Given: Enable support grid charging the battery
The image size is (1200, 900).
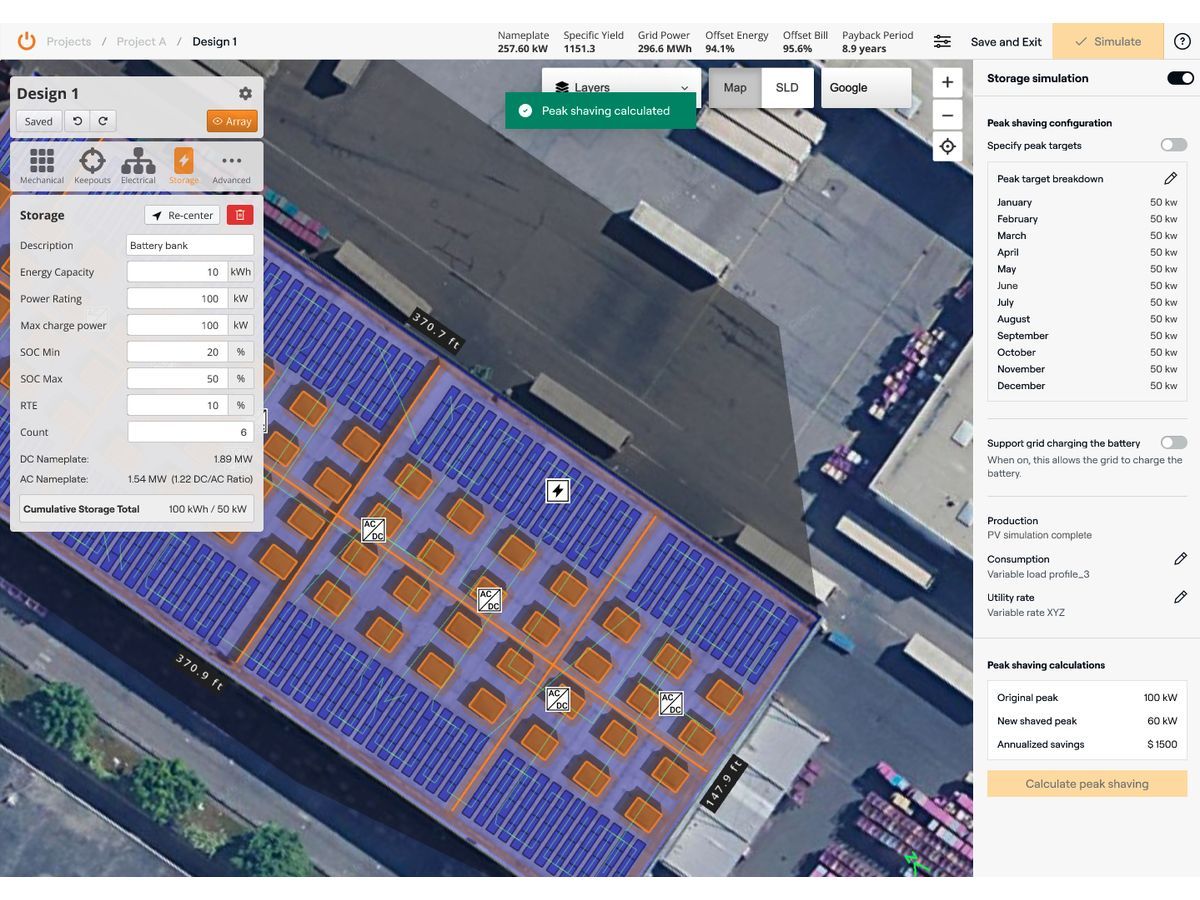Looking at the screenshot, I should pyautogui.click(x=1174, y=442).
